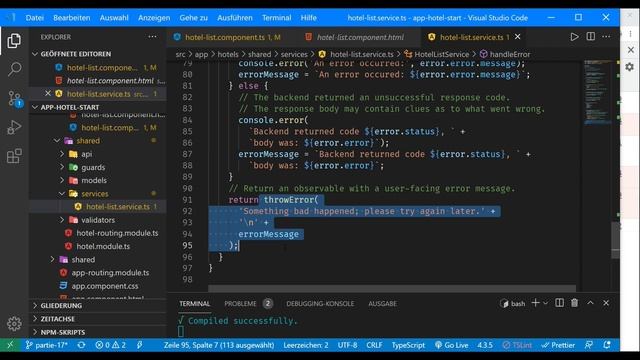Open feedback icon in status bar
This screenshot has width=640, height=360.
click(589, 345)
